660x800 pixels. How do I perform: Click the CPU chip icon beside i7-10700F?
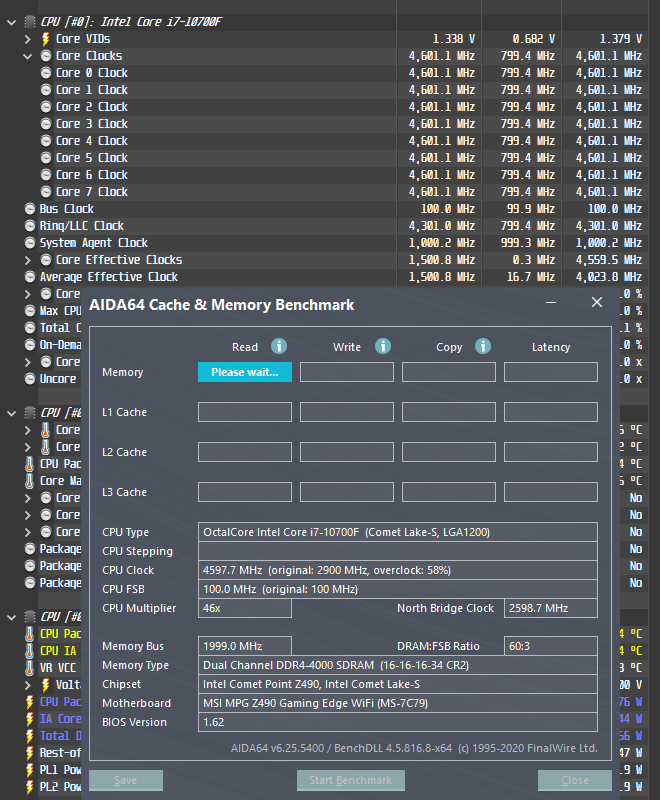(x=30, y=21)
